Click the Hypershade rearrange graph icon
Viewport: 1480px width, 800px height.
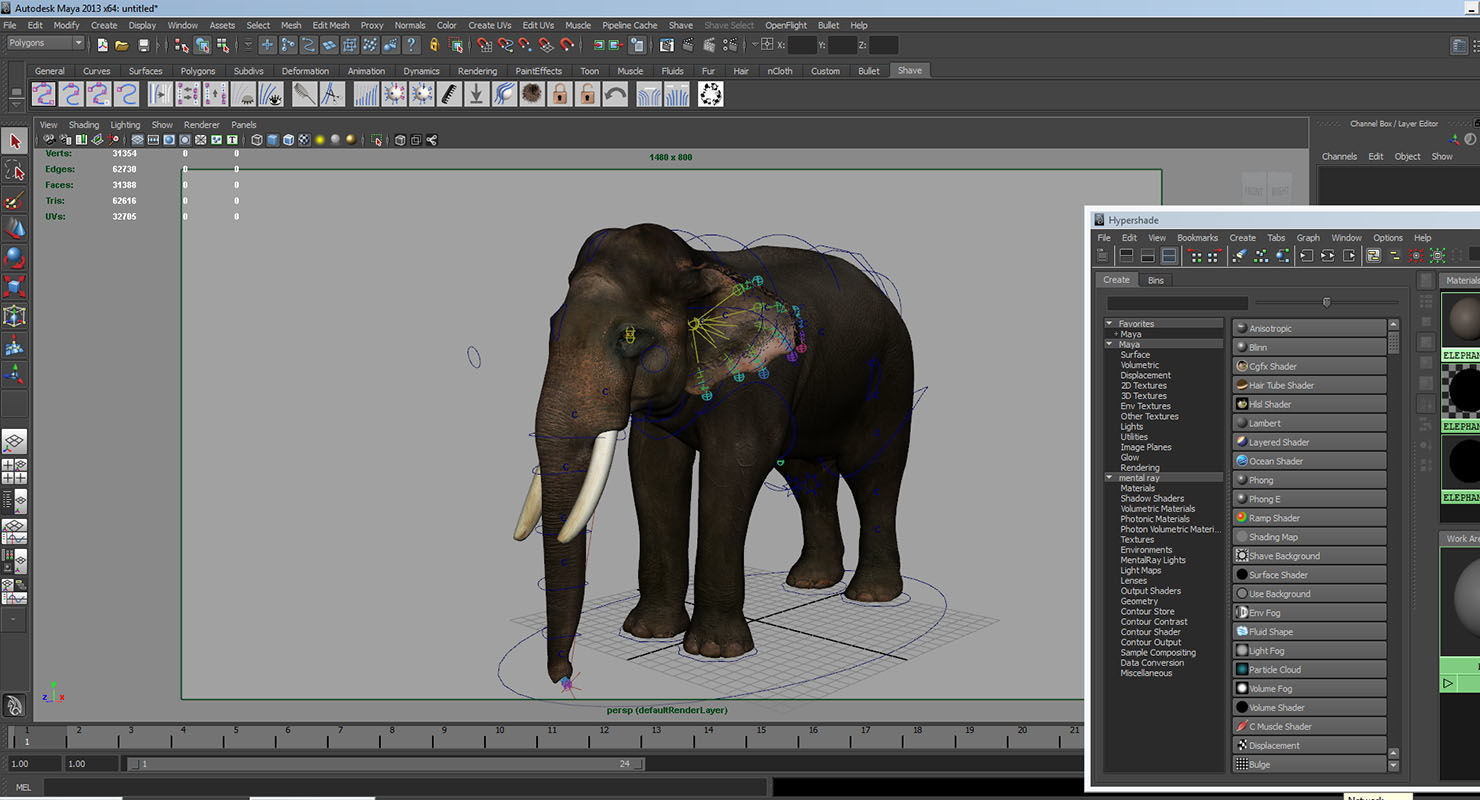click(x=1261, y=256)
